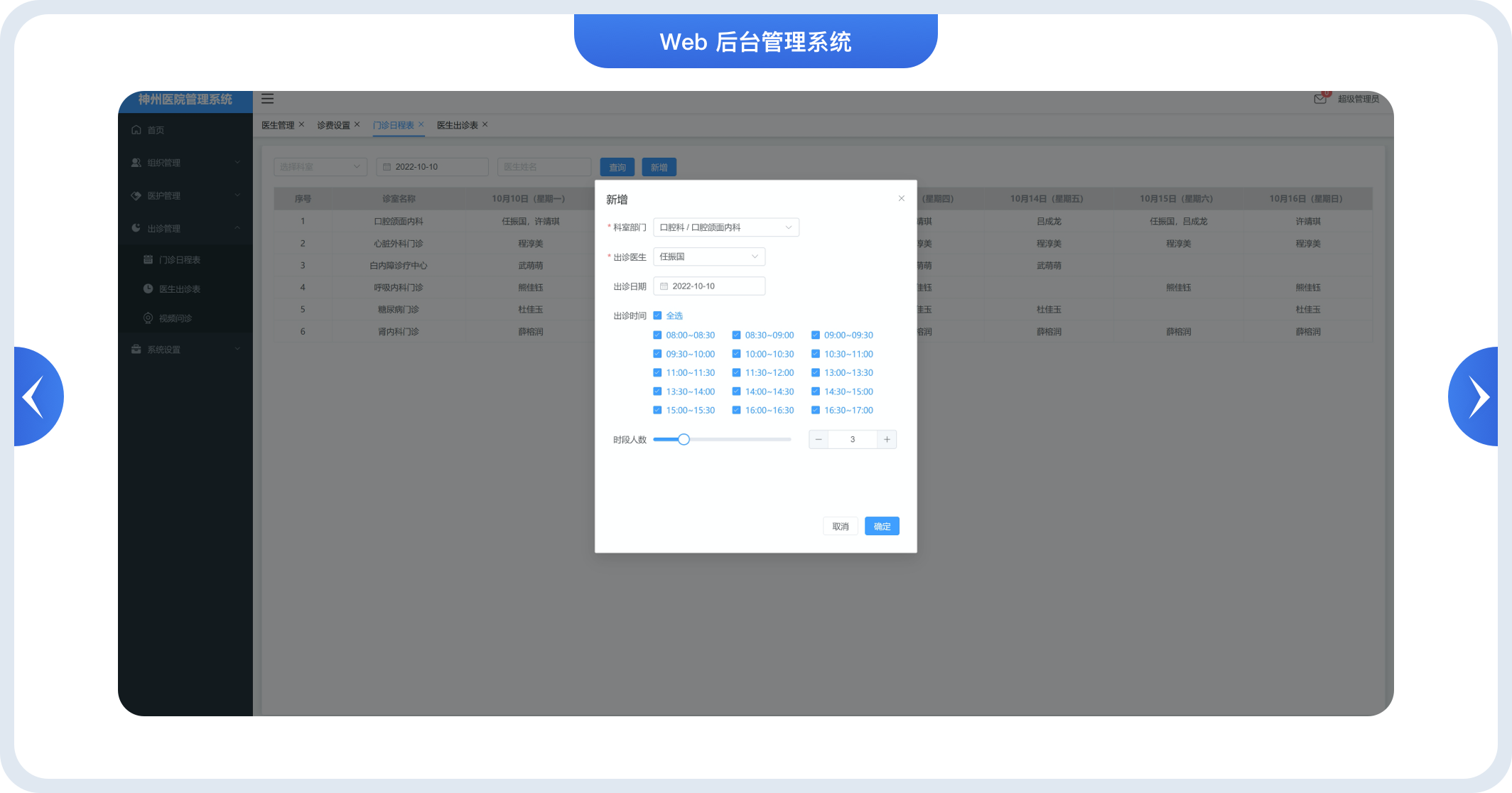The width and height of the screenshot is (1512, 793).
Task: Increase 时段人数 with the plus button
Action: [887, 439]
